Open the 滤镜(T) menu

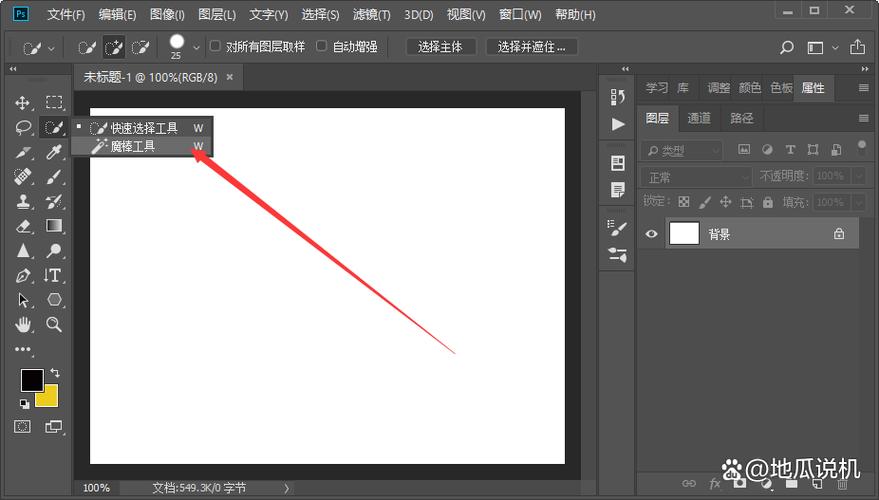(371, 15)
